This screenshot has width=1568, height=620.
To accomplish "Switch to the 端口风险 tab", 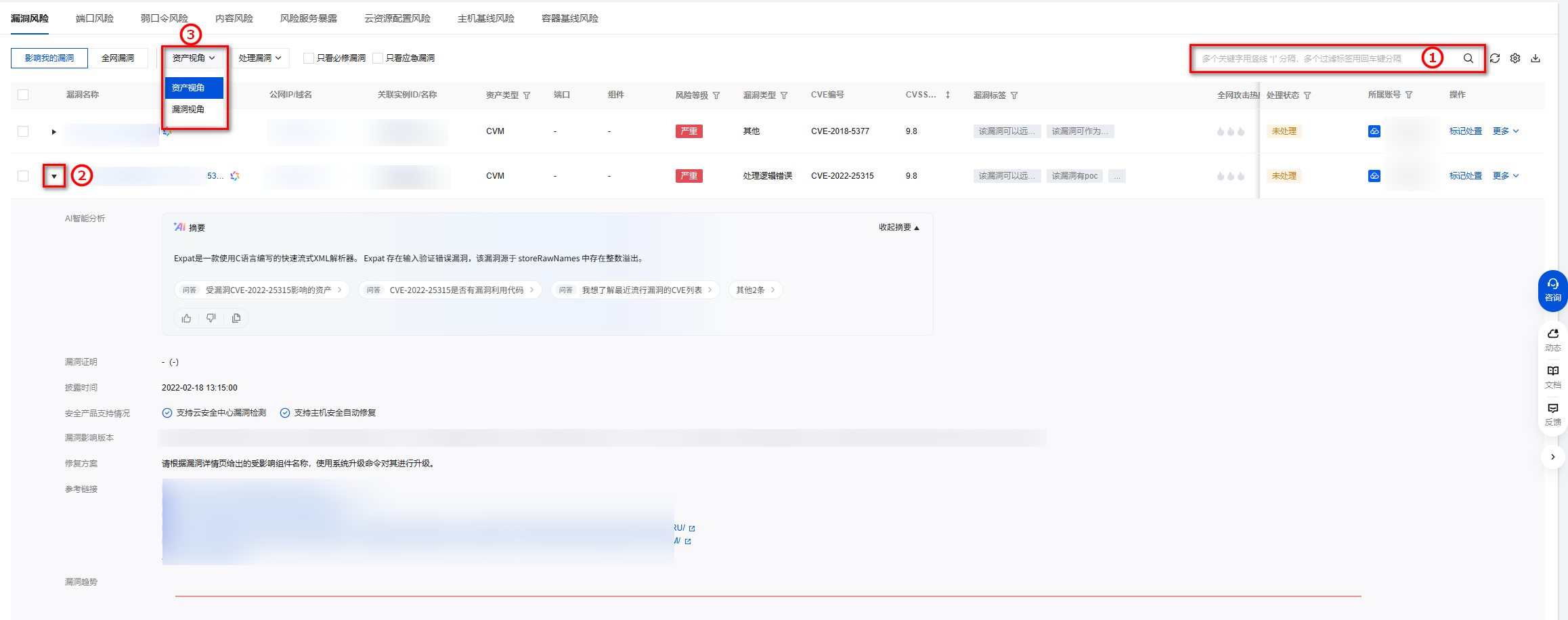I will [95, 18].
